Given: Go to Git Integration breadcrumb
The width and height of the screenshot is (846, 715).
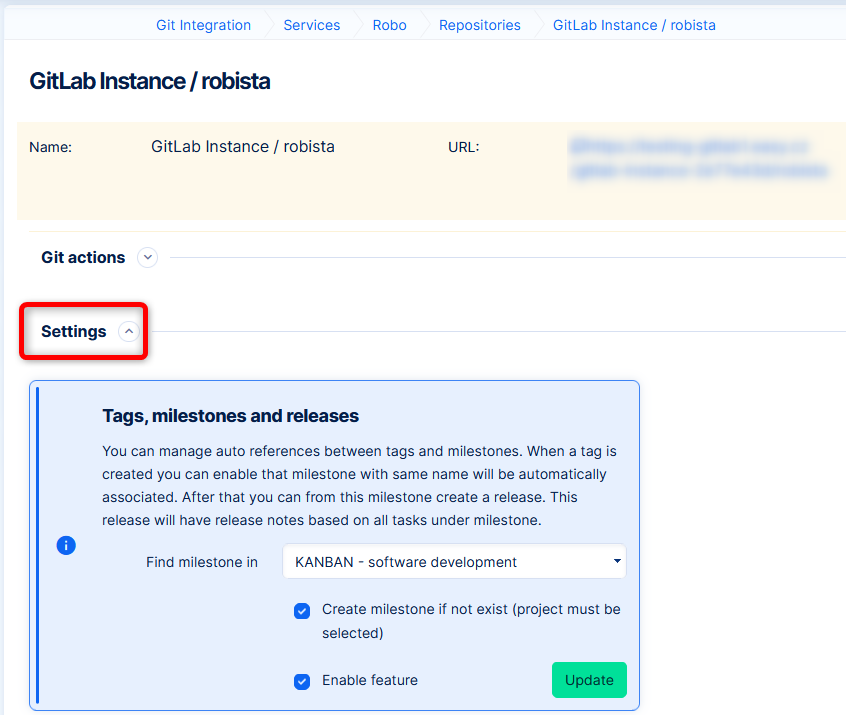Looking at the screenshot, I should 203,25.
